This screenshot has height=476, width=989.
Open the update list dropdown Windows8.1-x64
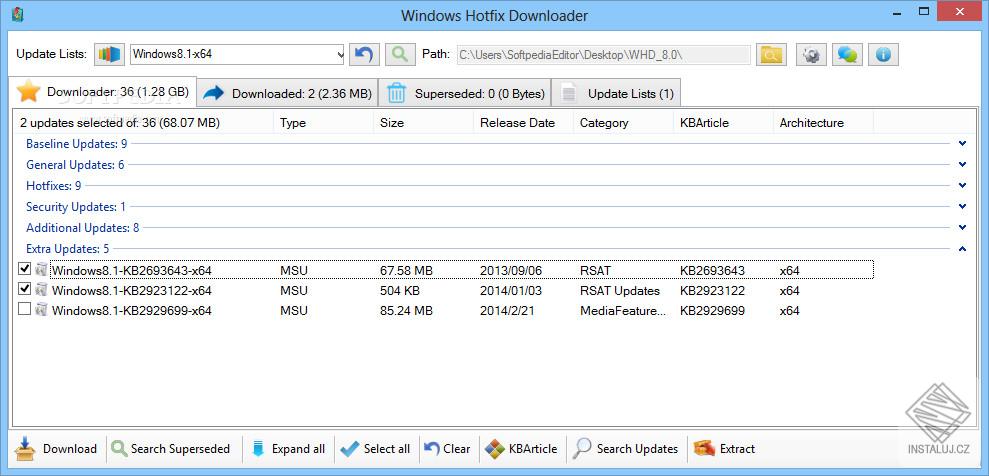click(x=237, y=54)
